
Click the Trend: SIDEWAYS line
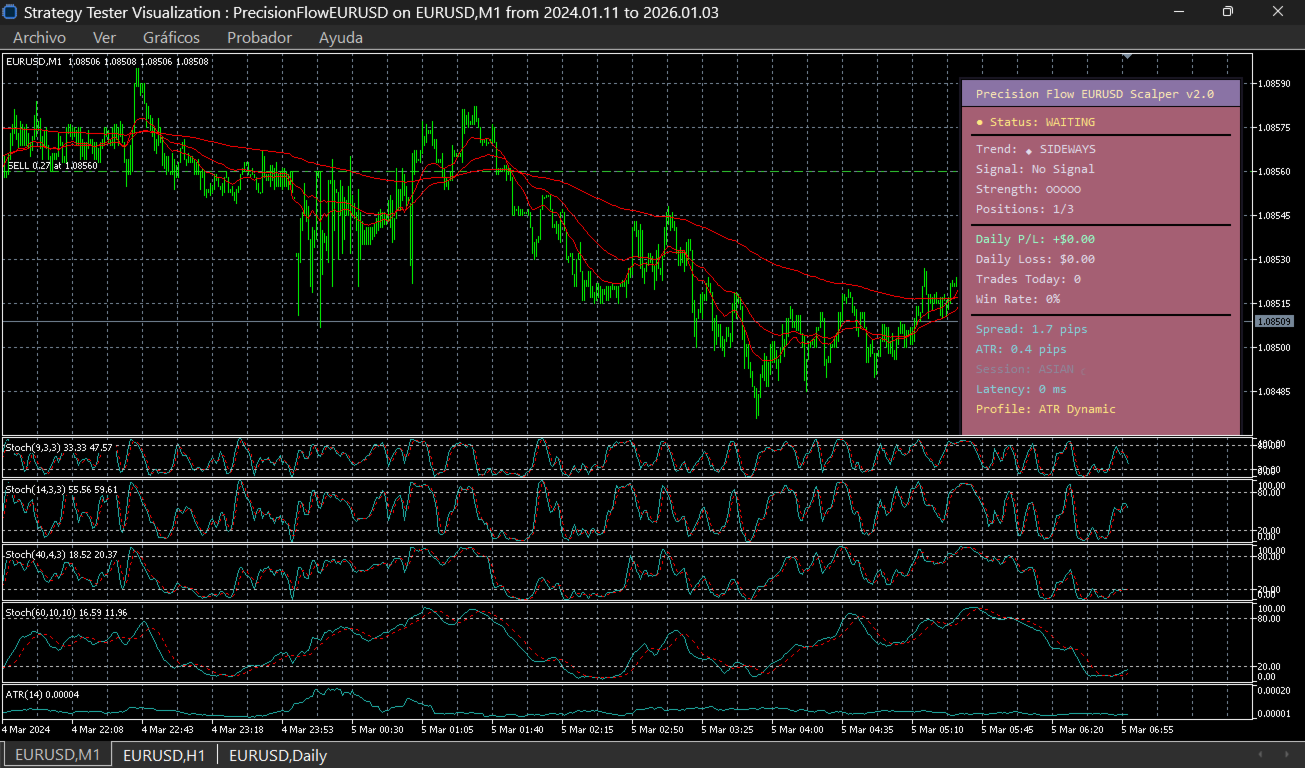click(1035, 149)
